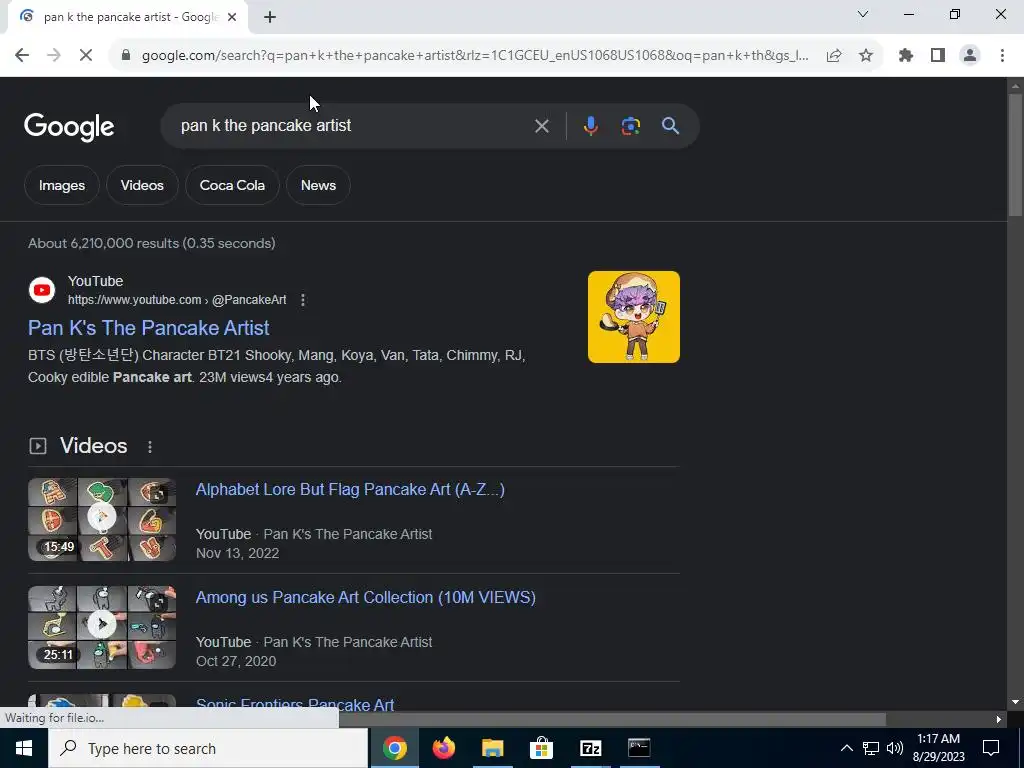Share this page via share icon
Image resolution: width=1024 pixels, height=768 pixels.
pos(834,56)
